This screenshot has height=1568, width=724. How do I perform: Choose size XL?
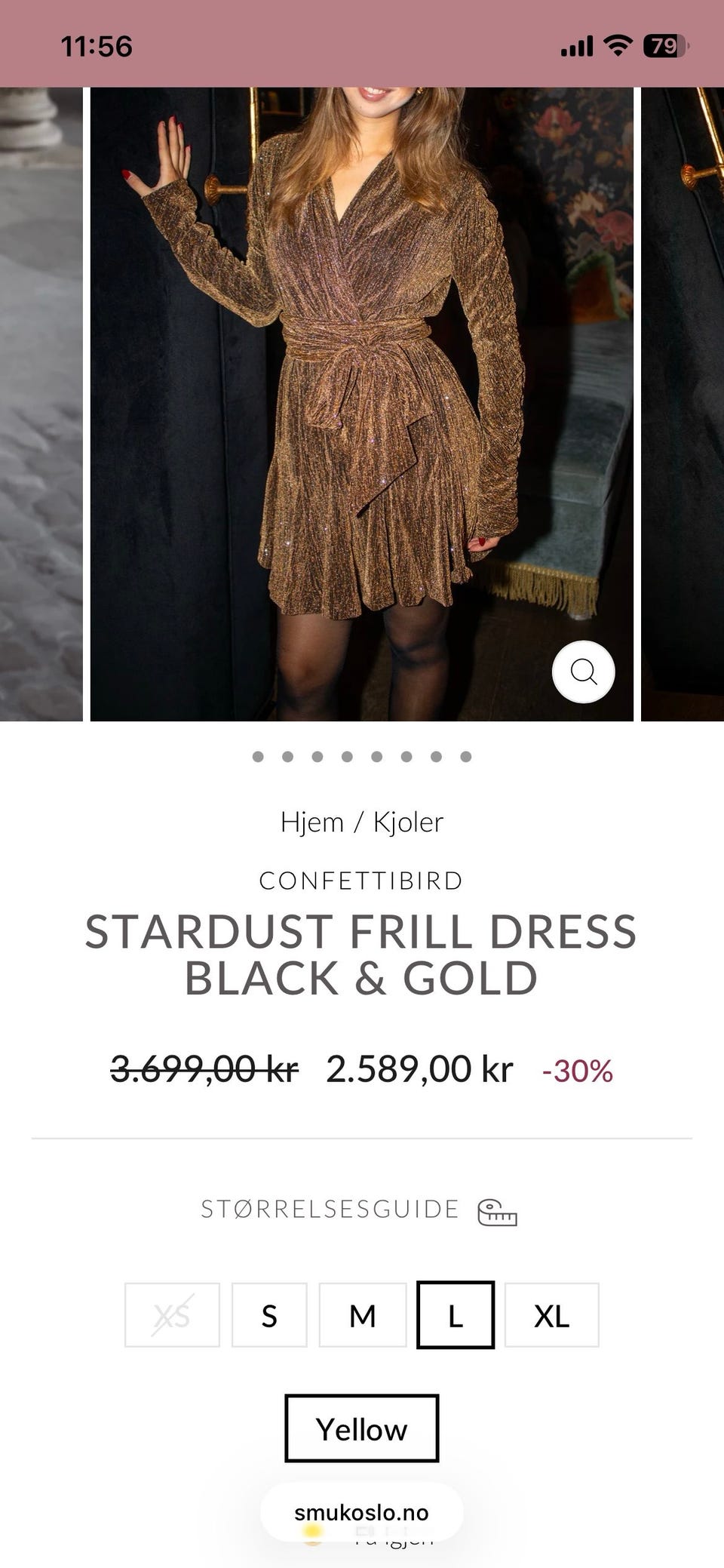[x=552, y=1315]
